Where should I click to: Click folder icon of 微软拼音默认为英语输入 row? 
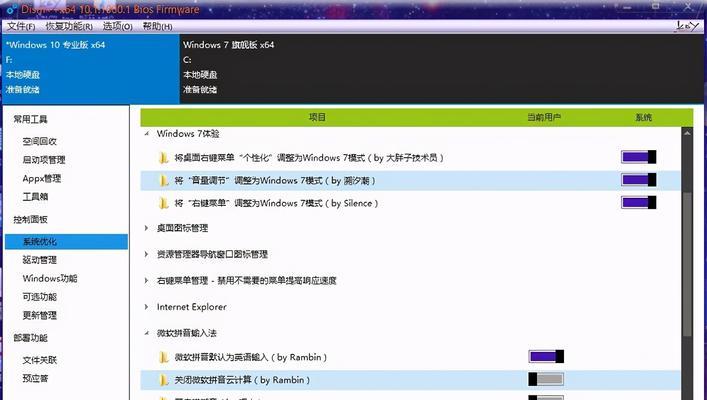(164, 358)
